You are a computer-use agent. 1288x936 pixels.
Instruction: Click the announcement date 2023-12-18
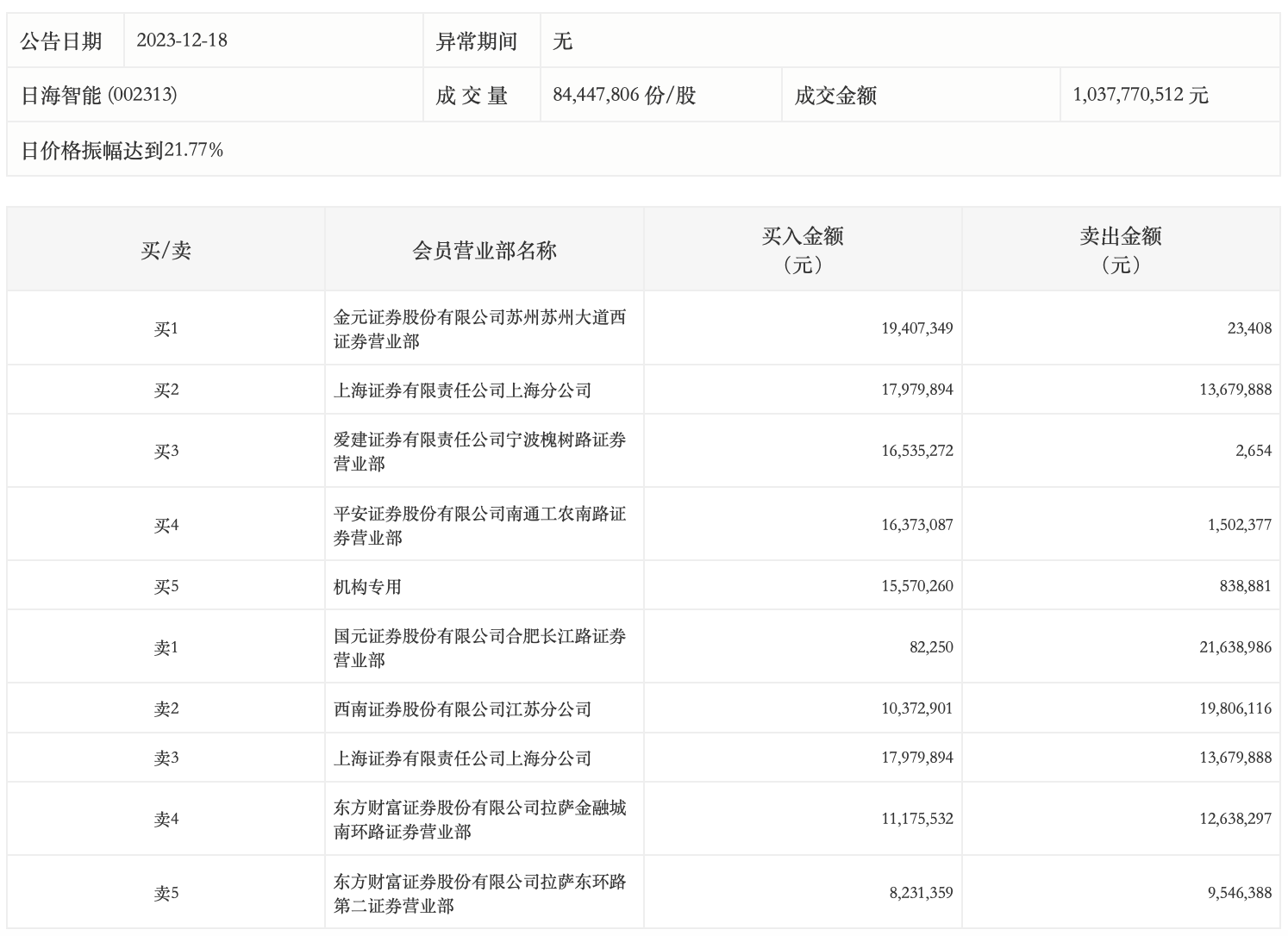pos(182,41)
